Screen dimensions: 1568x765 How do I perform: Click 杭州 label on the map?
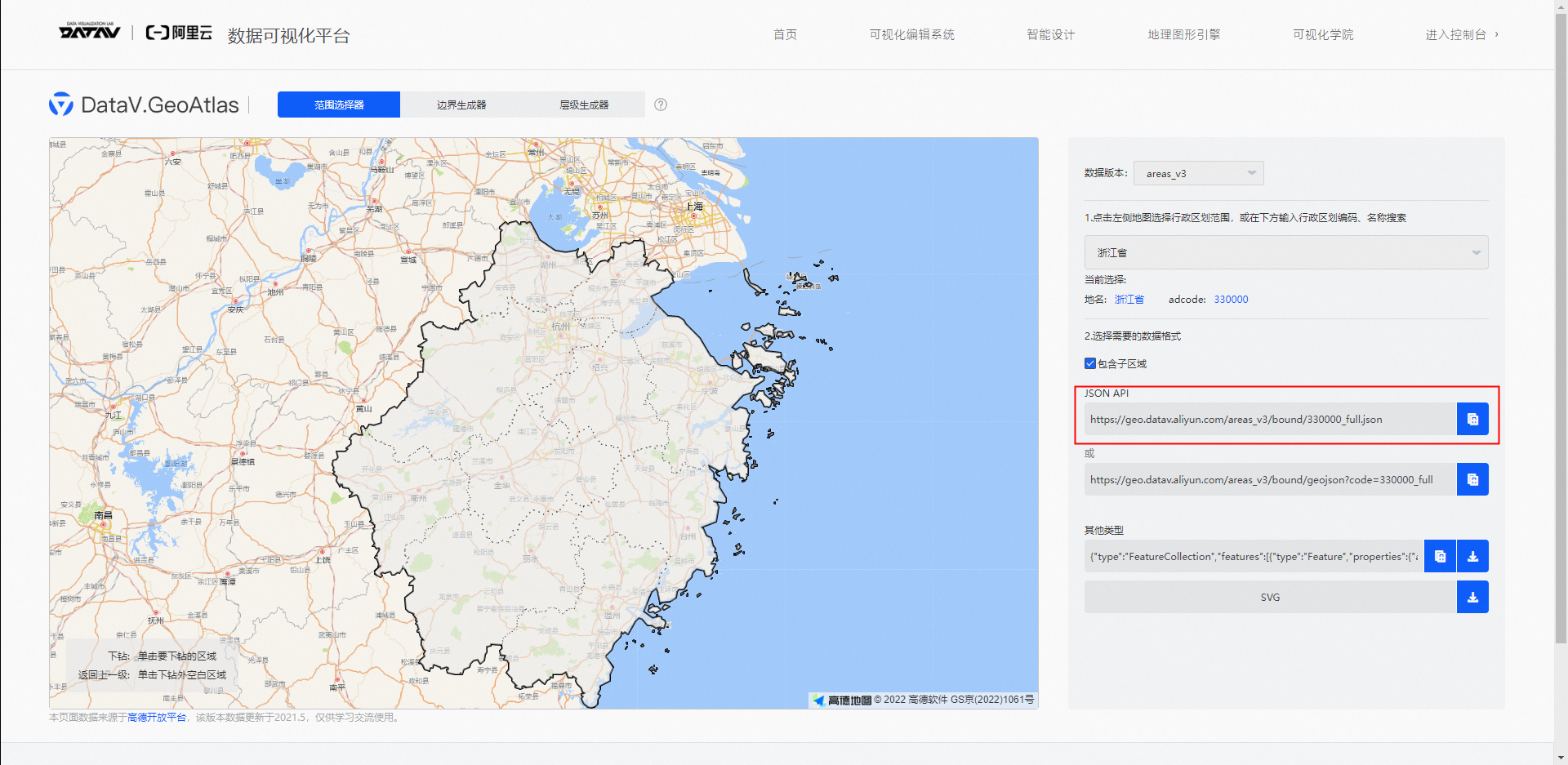(561, 326)
